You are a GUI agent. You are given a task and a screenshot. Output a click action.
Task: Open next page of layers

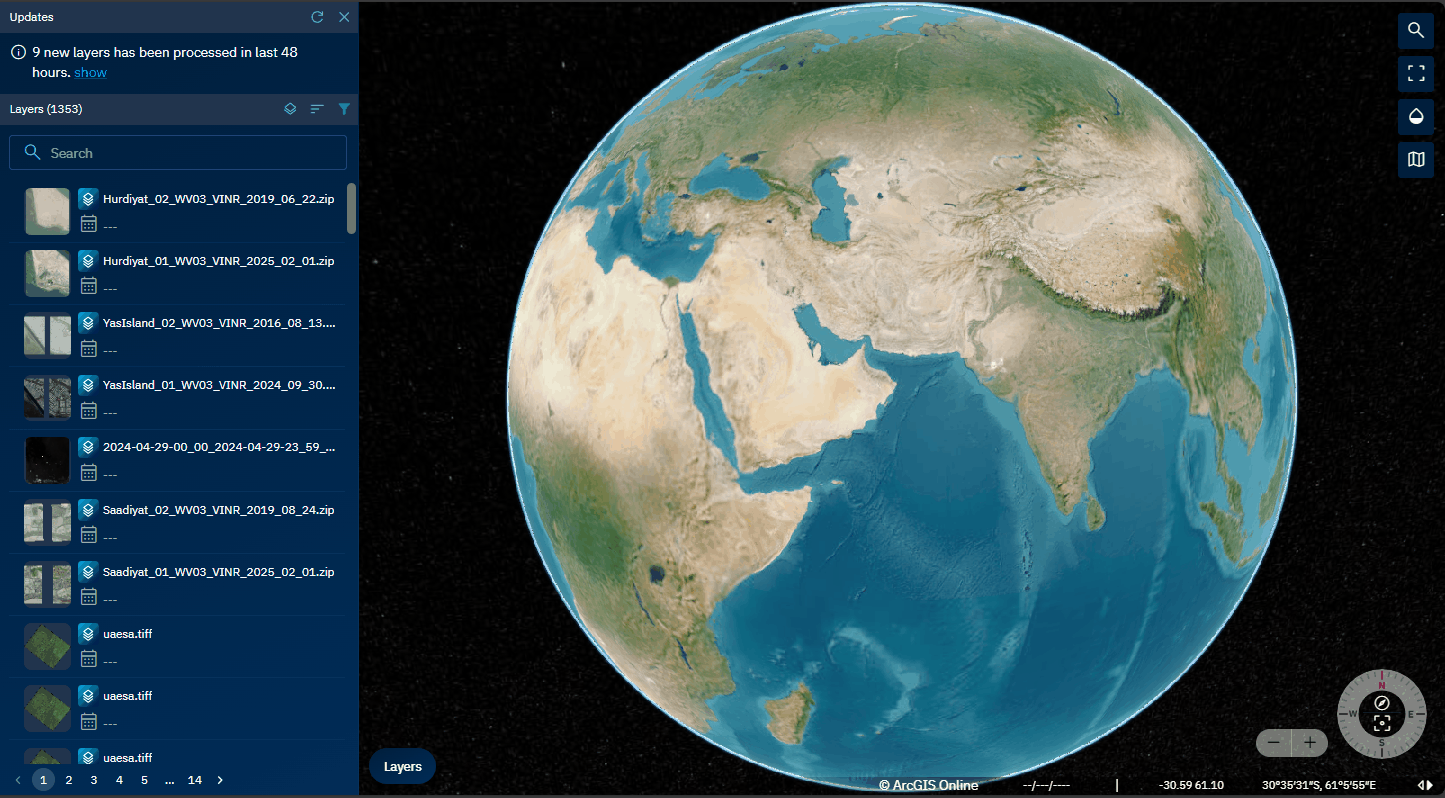tap(219, 779)
